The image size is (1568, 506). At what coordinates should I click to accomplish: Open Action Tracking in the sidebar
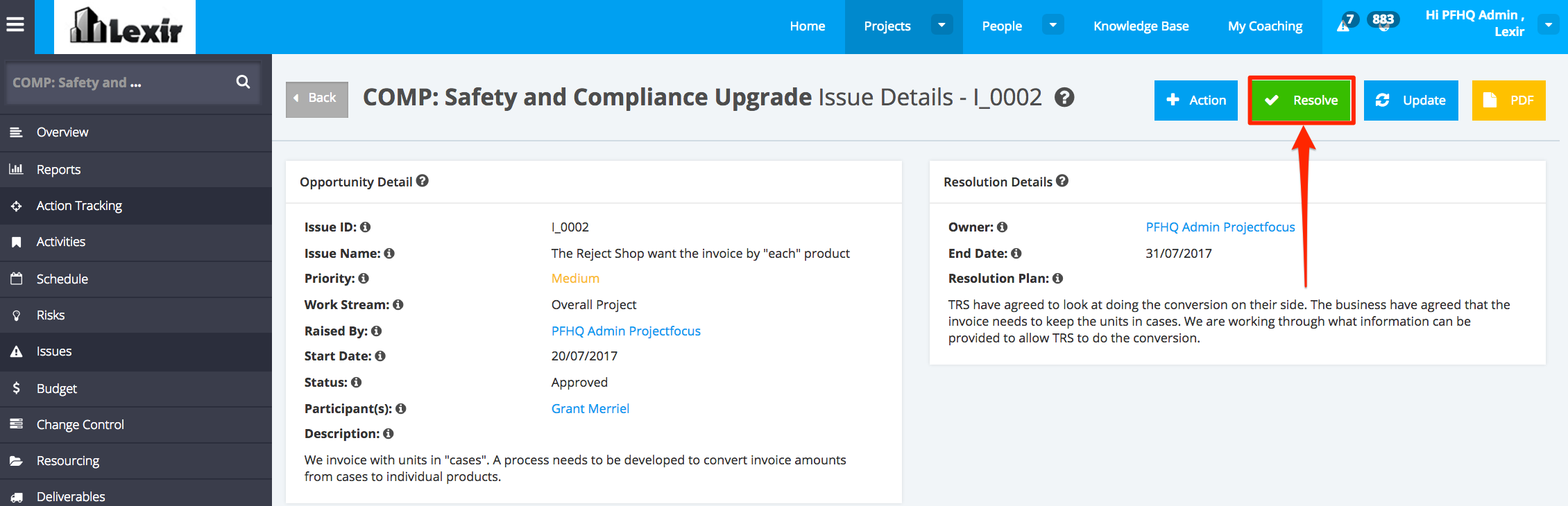click(136, 206)
